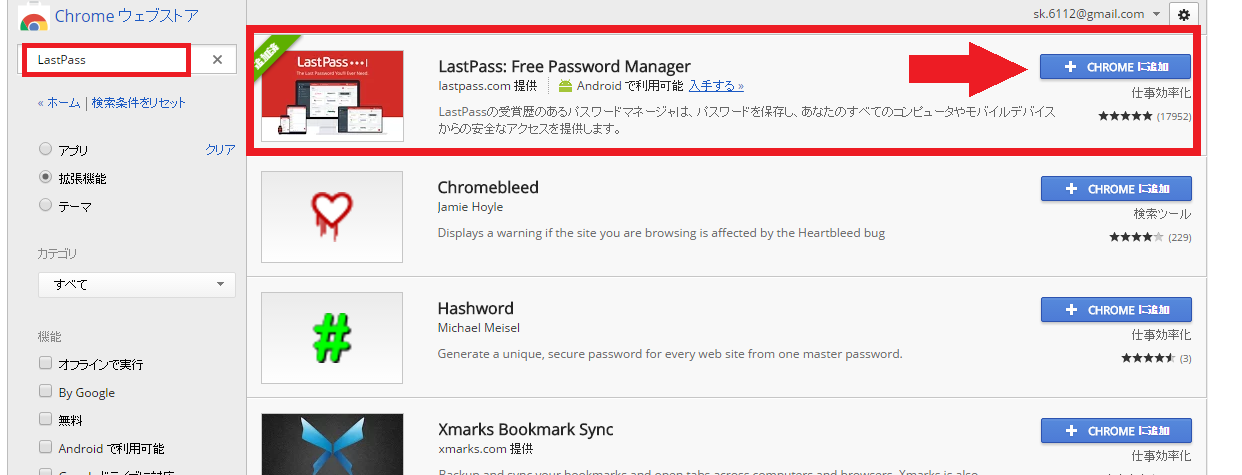The width and height of the screenshot is (1242, 475).
Task: Click lastpass.com 提供 text
Action: tap(488, 86)
